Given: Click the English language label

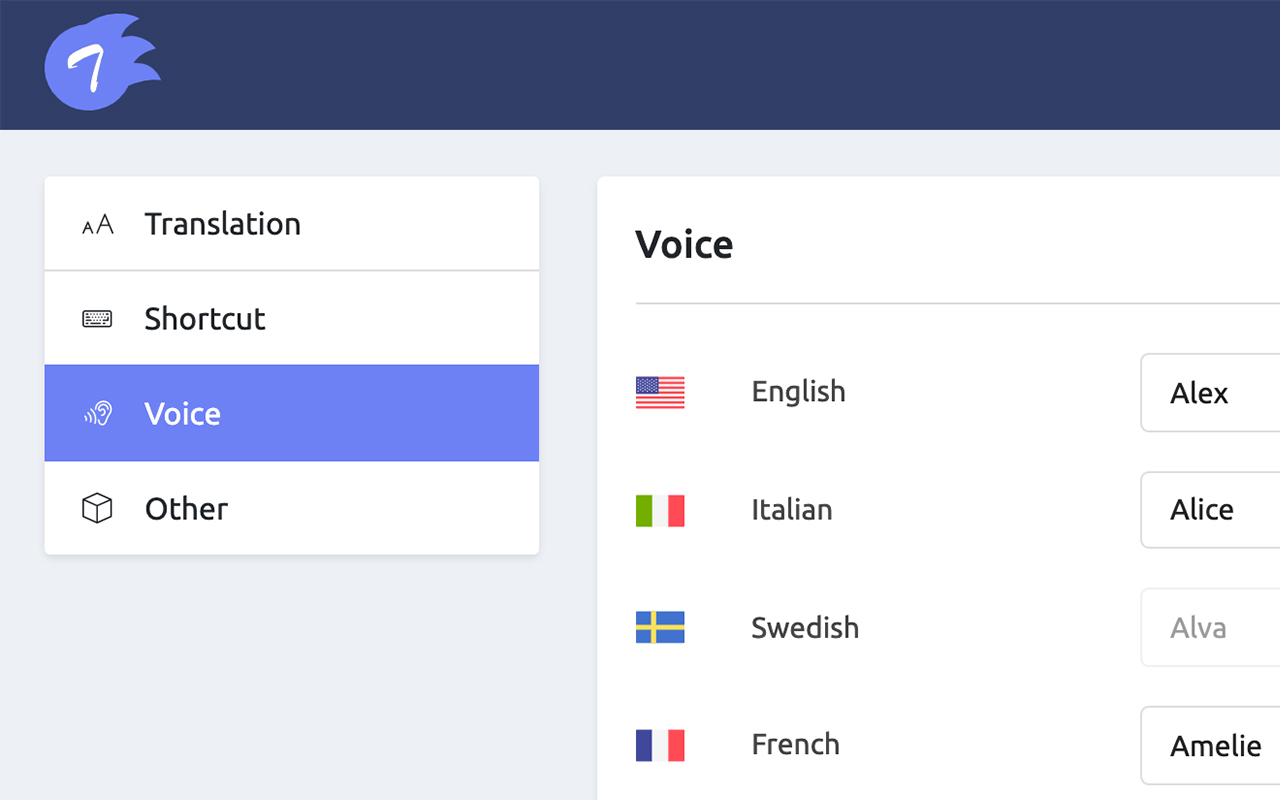Looking at the screenshot, I should (x=798, y=391).
